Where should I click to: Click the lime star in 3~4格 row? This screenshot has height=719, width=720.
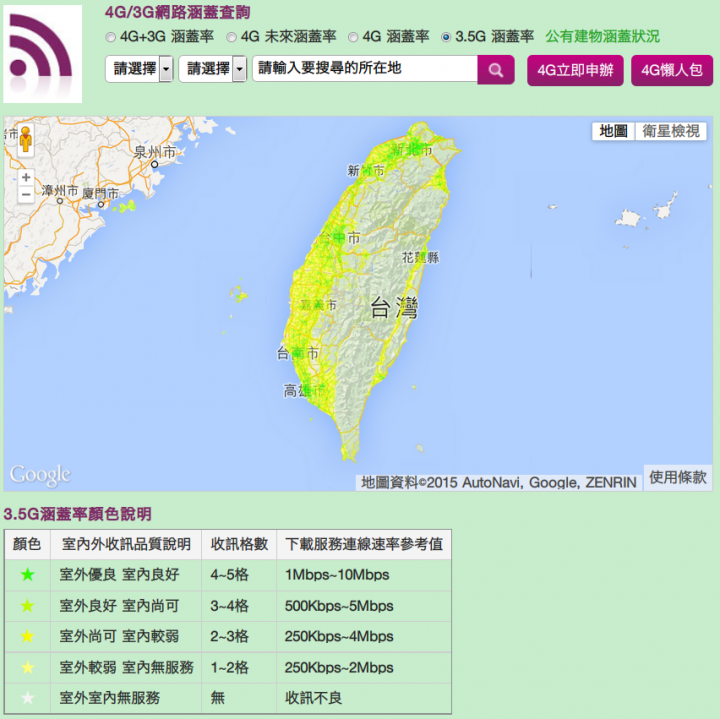point(28,606)
